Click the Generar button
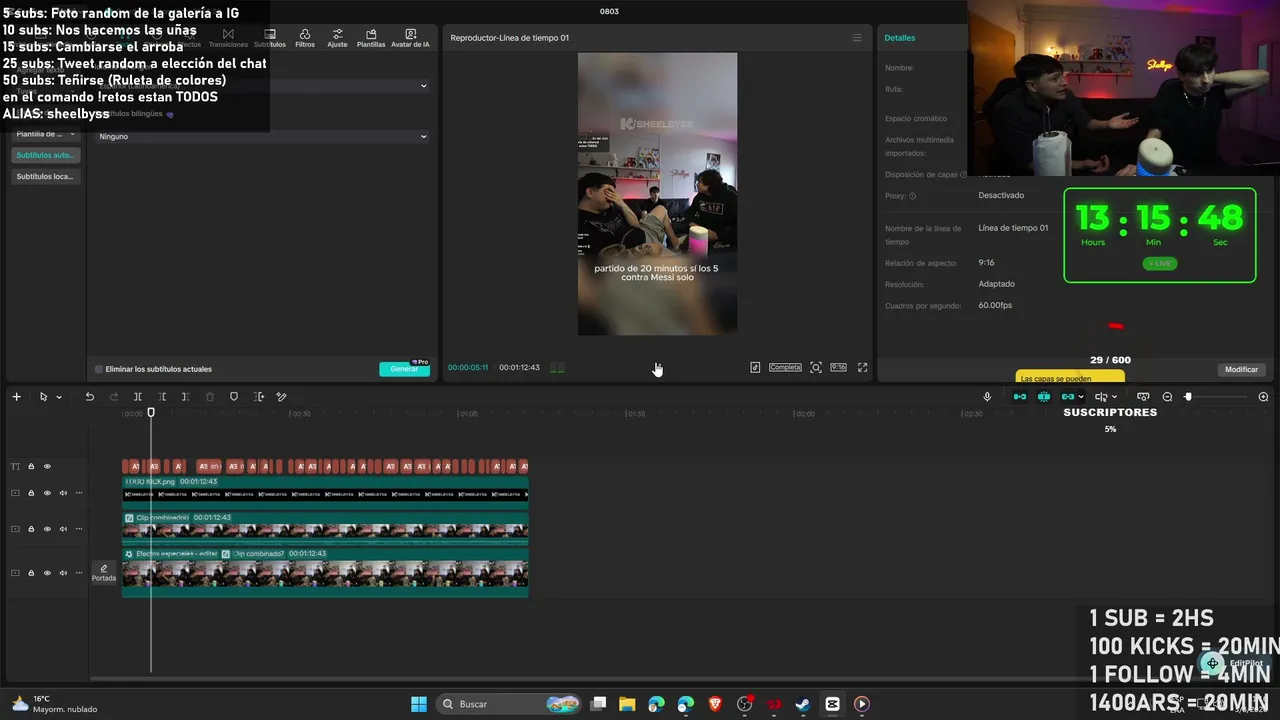This screenshot has width=1280, height=720. pyautogui.click(x=404, y=369)
